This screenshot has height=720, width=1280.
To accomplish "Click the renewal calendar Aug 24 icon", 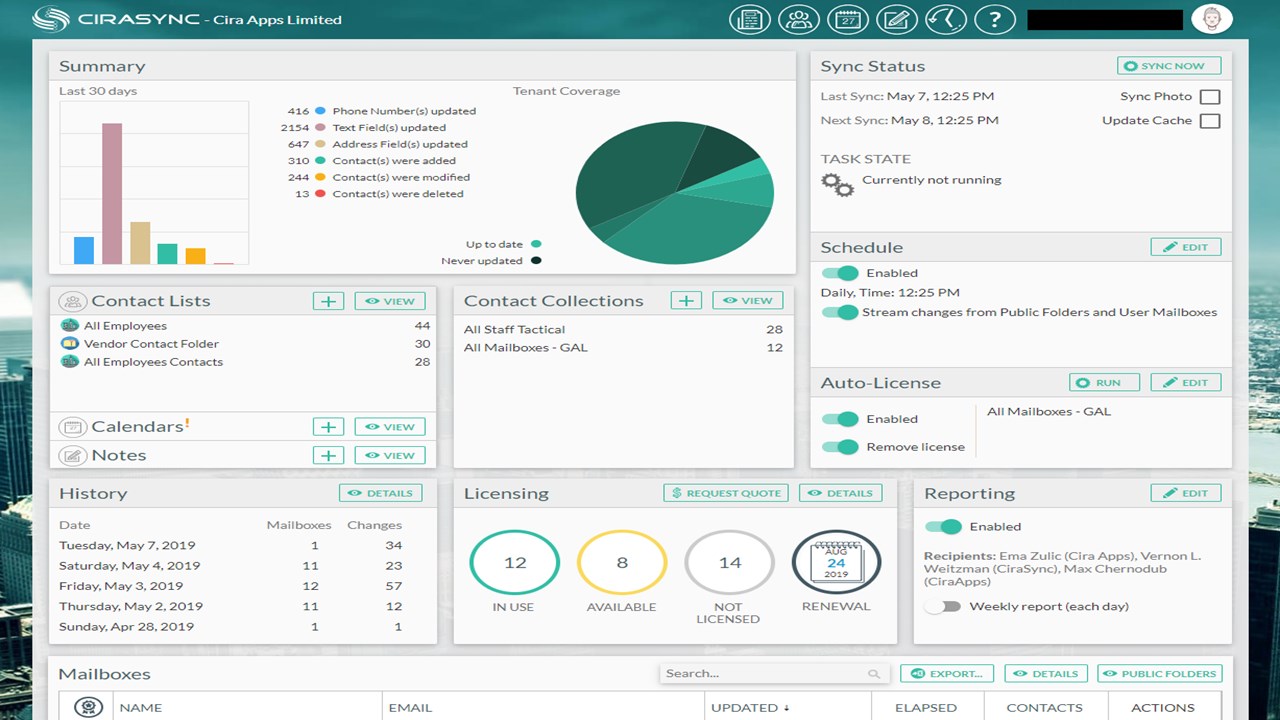I will pos(836,563).
